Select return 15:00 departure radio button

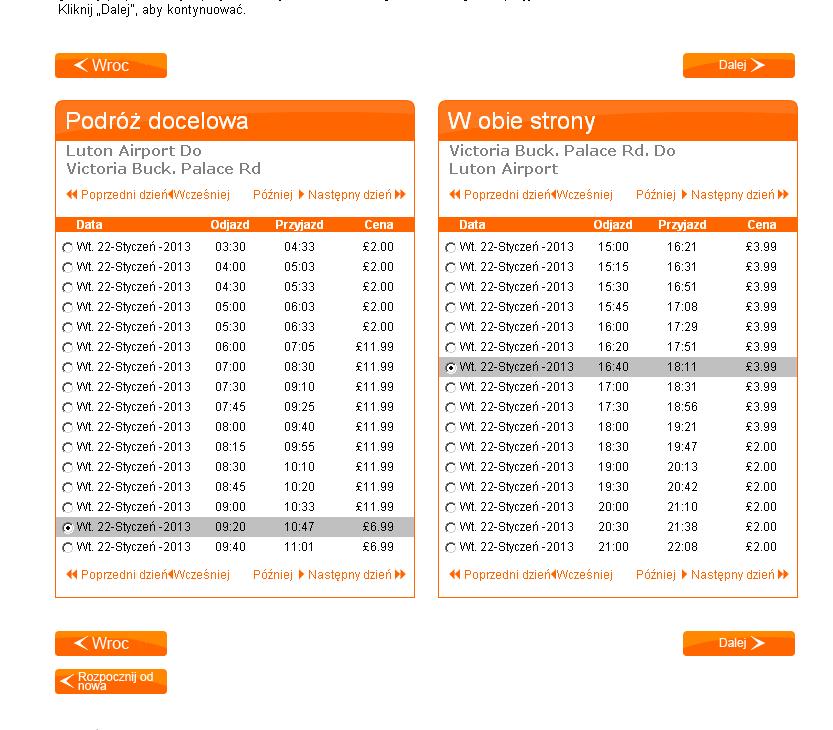pos(450,248)
